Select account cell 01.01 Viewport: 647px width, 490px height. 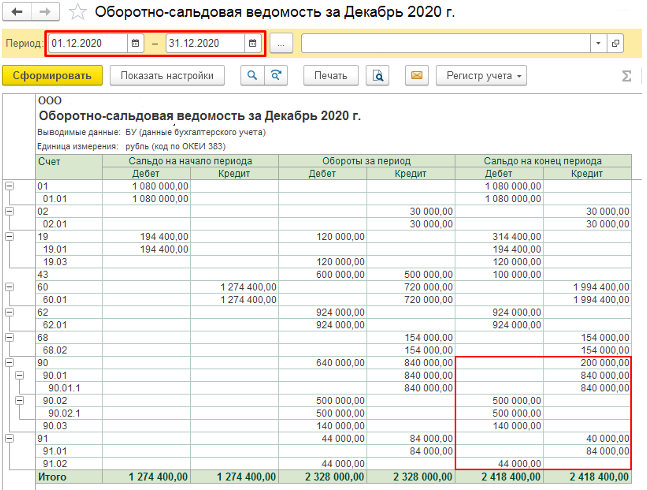pyautogui.click(x=69, y=199)
